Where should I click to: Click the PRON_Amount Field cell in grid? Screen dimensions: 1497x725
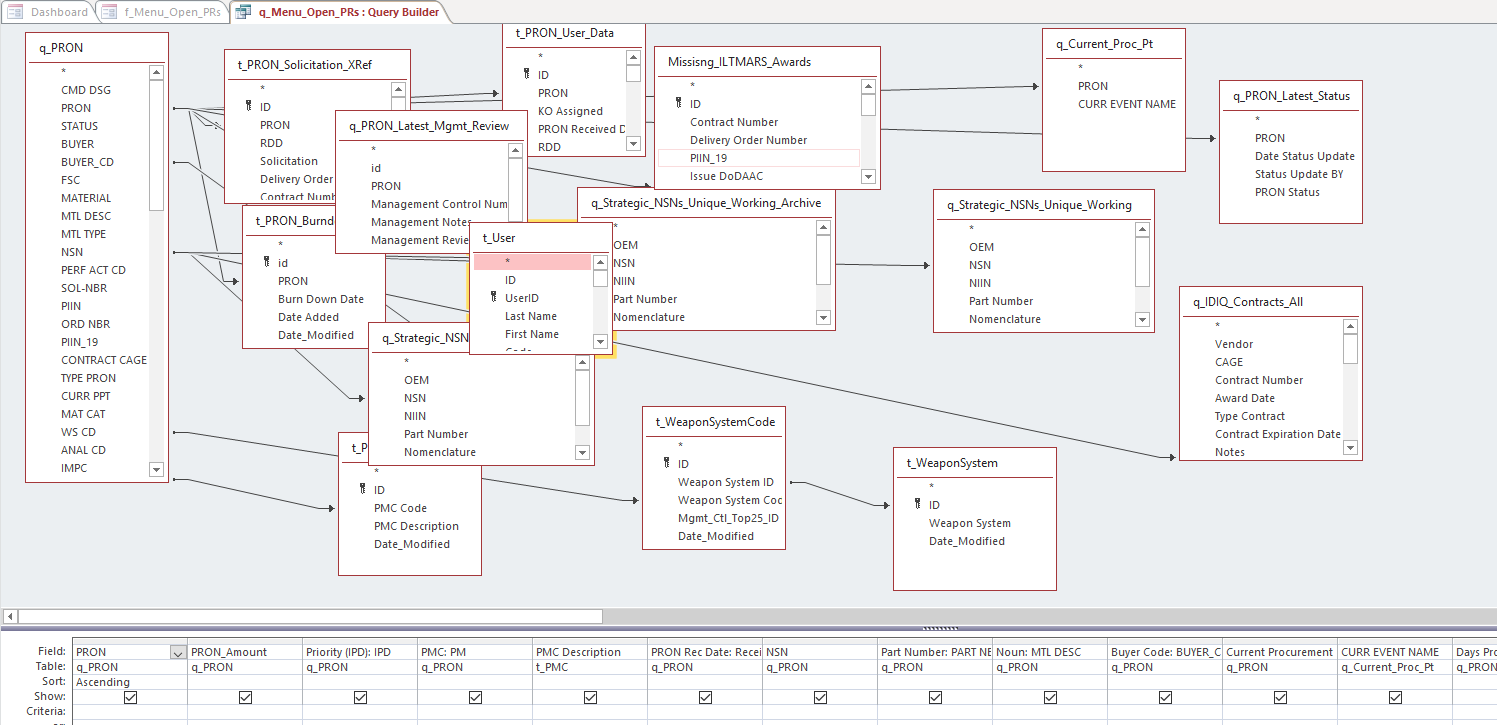245,652
